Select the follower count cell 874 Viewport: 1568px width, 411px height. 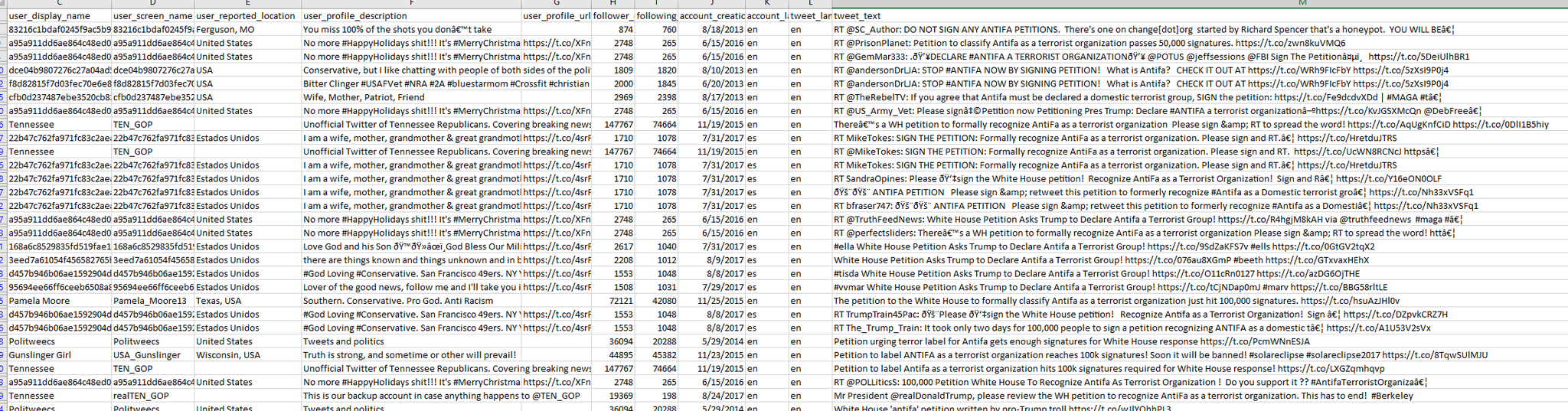613,30
